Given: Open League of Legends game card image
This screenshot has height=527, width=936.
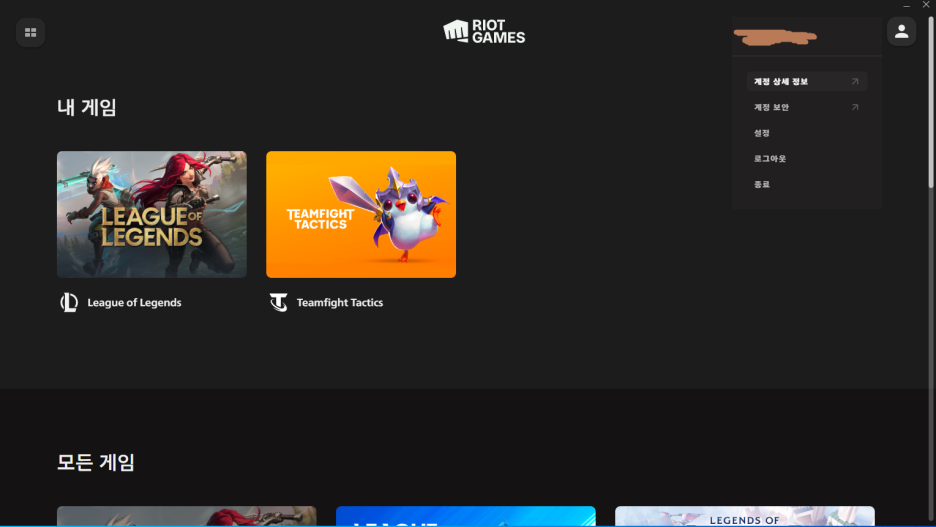Looking at the screenshot, I should 152,214.
